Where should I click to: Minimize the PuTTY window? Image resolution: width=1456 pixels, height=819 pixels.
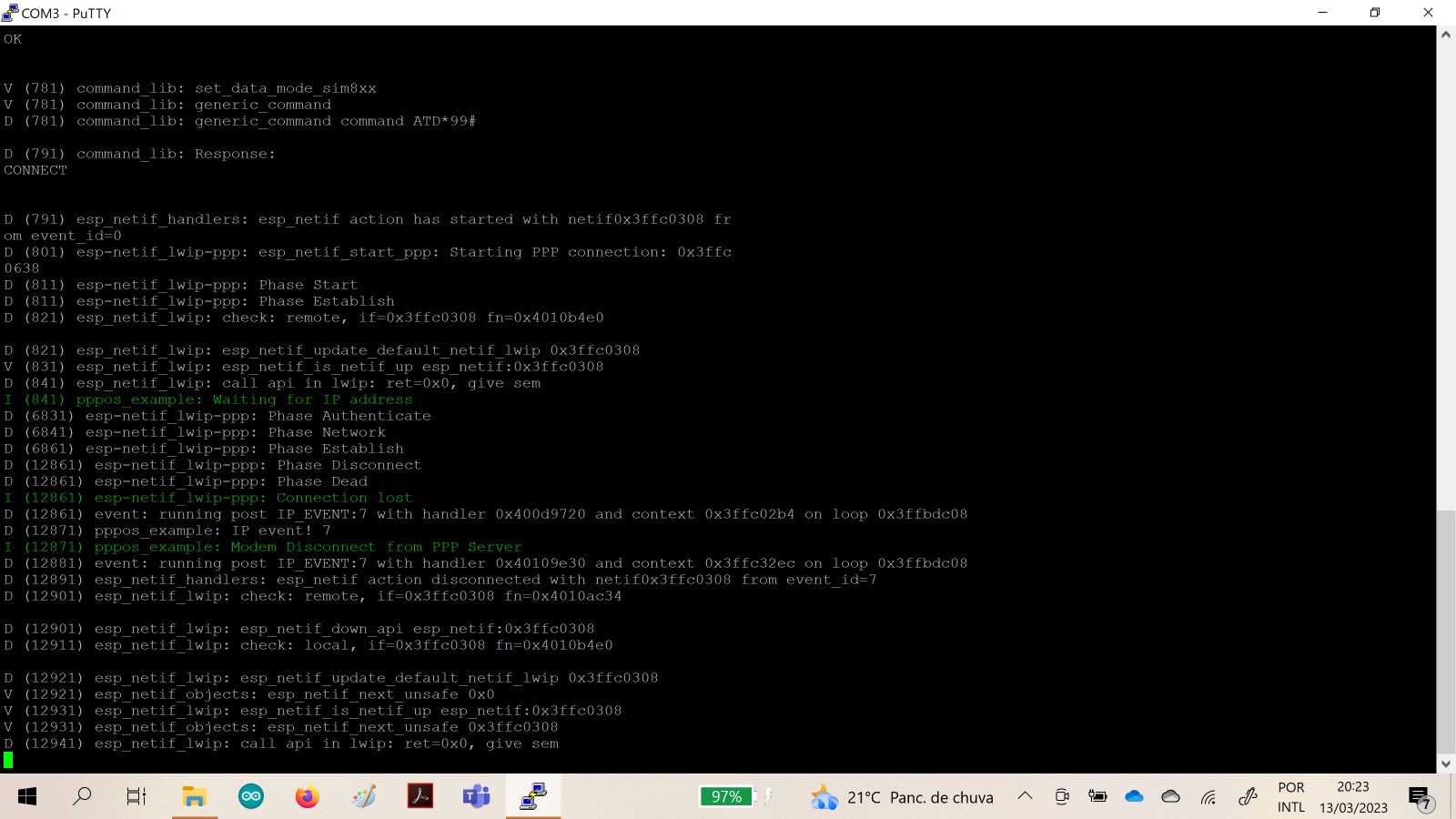point(1322,13)
